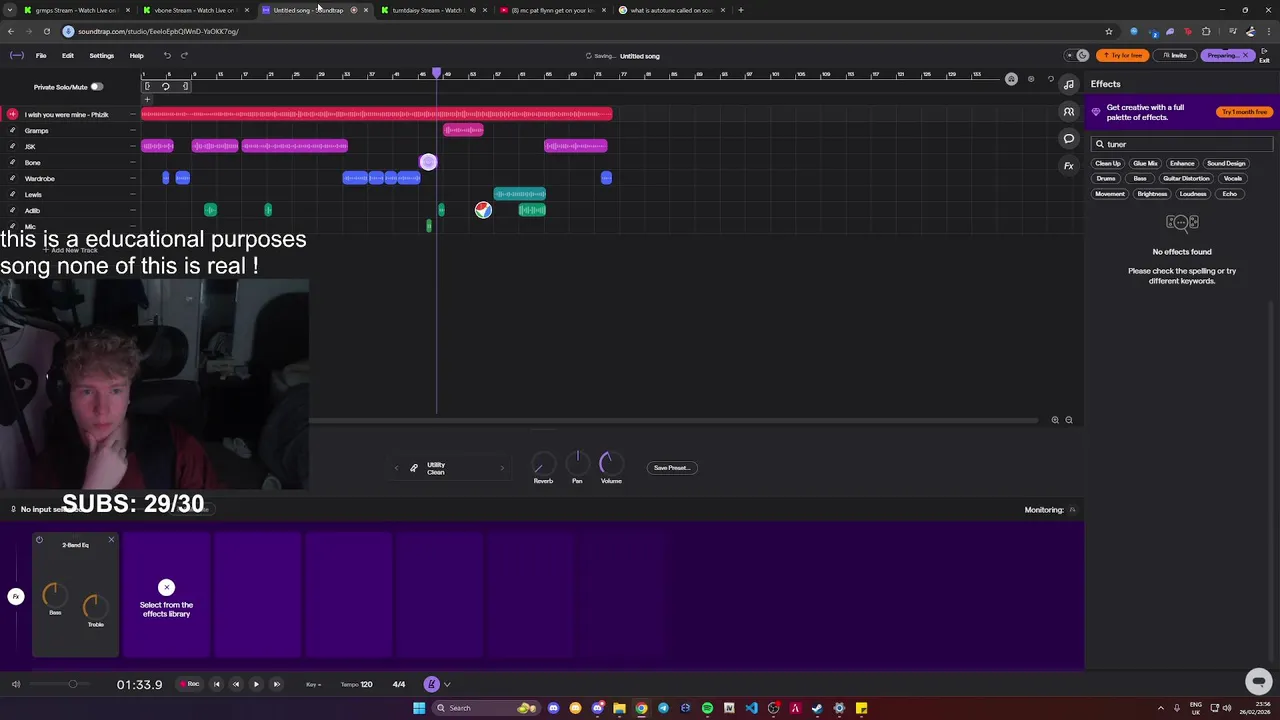Toggle the metronome
Viewport: 1280px width, 720px height.
[431, 684]
